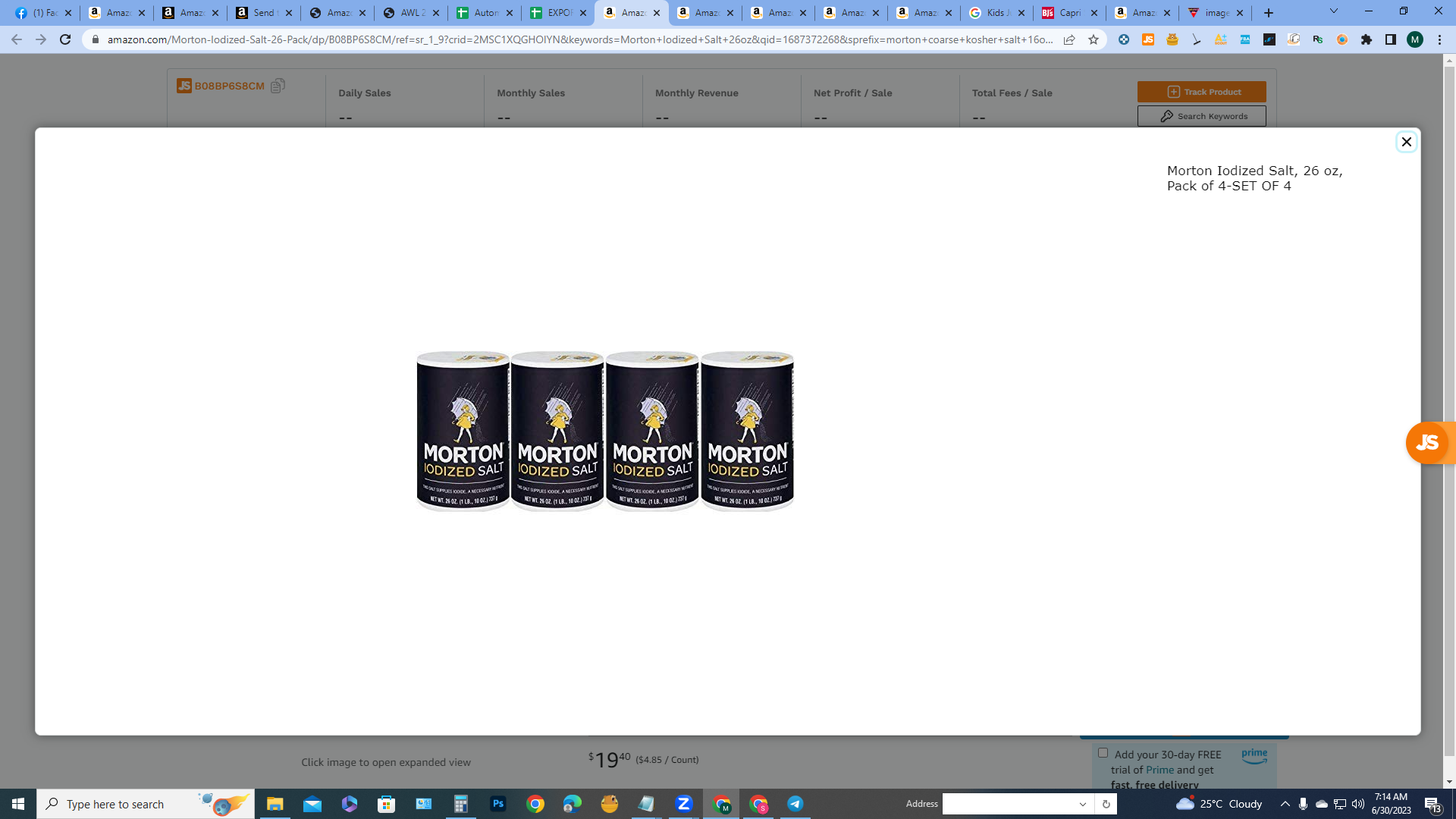
Task: Click the Chrome address bar URL
Action: [579, 39]
